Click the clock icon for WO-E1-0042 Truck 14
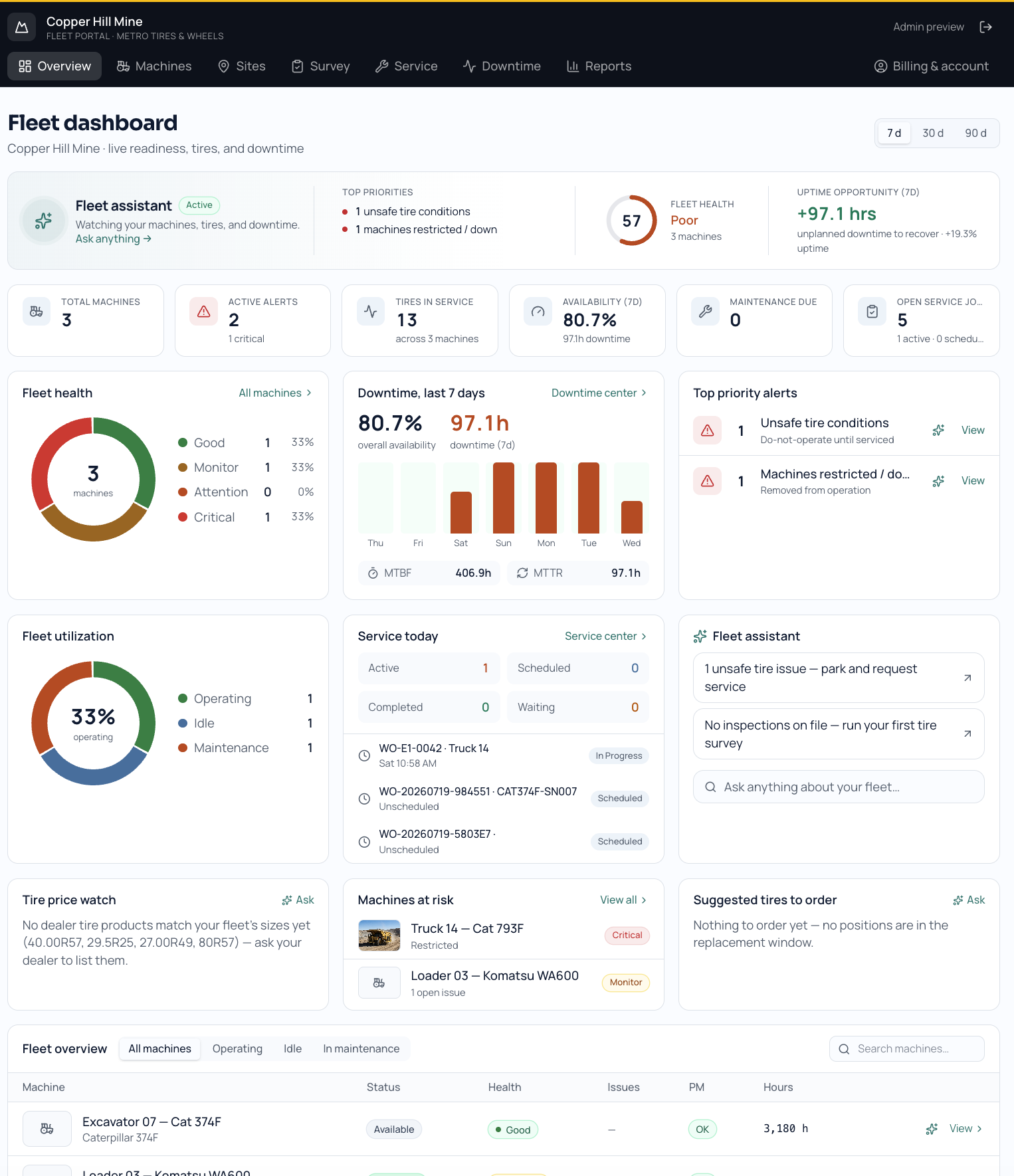The image size is (1014, 1176). [364, 755]
